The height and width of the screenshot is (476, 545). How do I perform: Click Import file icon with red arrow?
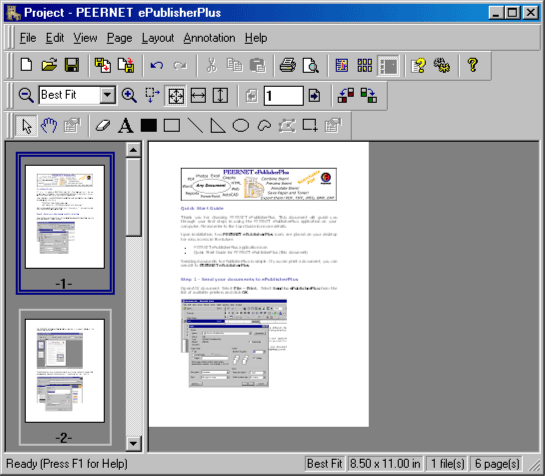103,65
